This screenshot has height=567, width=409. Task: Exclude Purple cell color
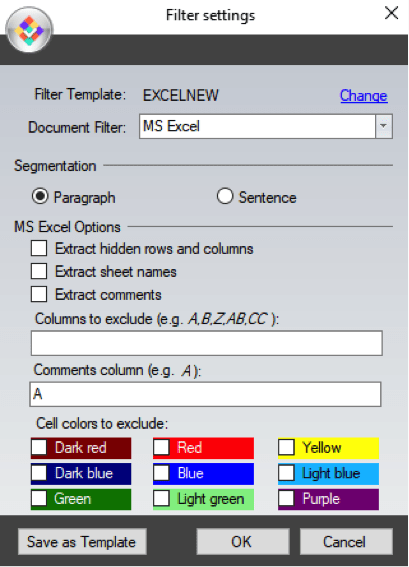click(x=286, y=499)
